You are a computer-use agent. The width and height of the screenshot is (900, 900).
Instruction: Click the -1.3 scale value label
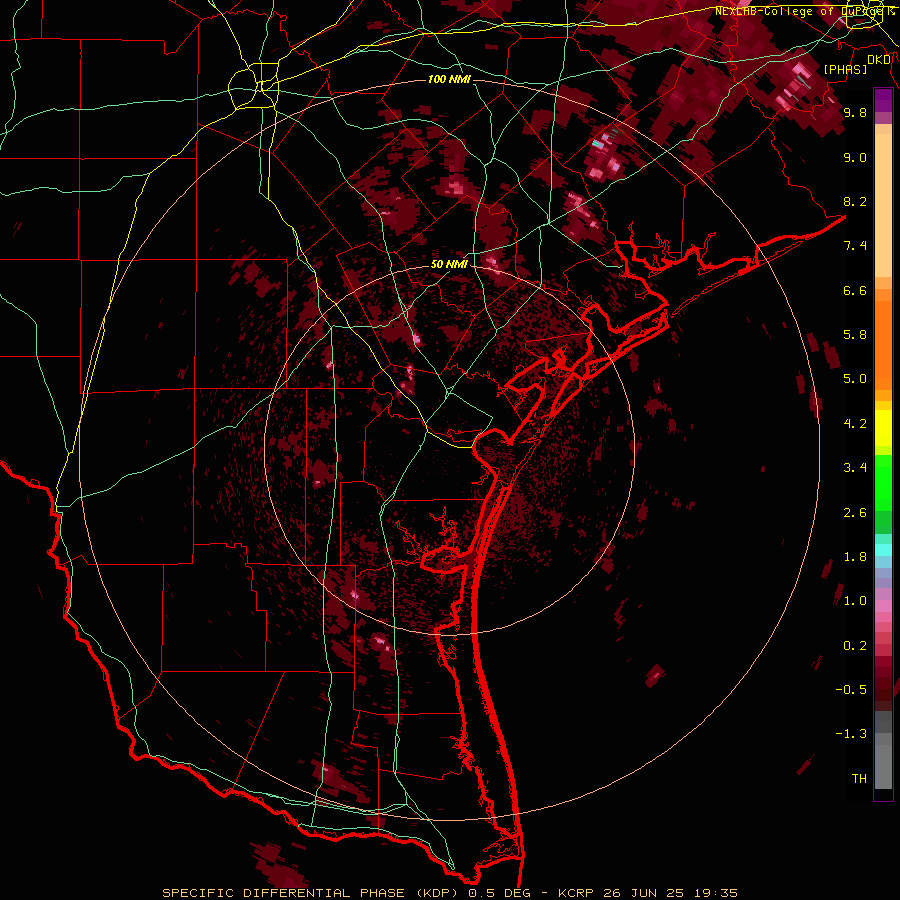851,734
